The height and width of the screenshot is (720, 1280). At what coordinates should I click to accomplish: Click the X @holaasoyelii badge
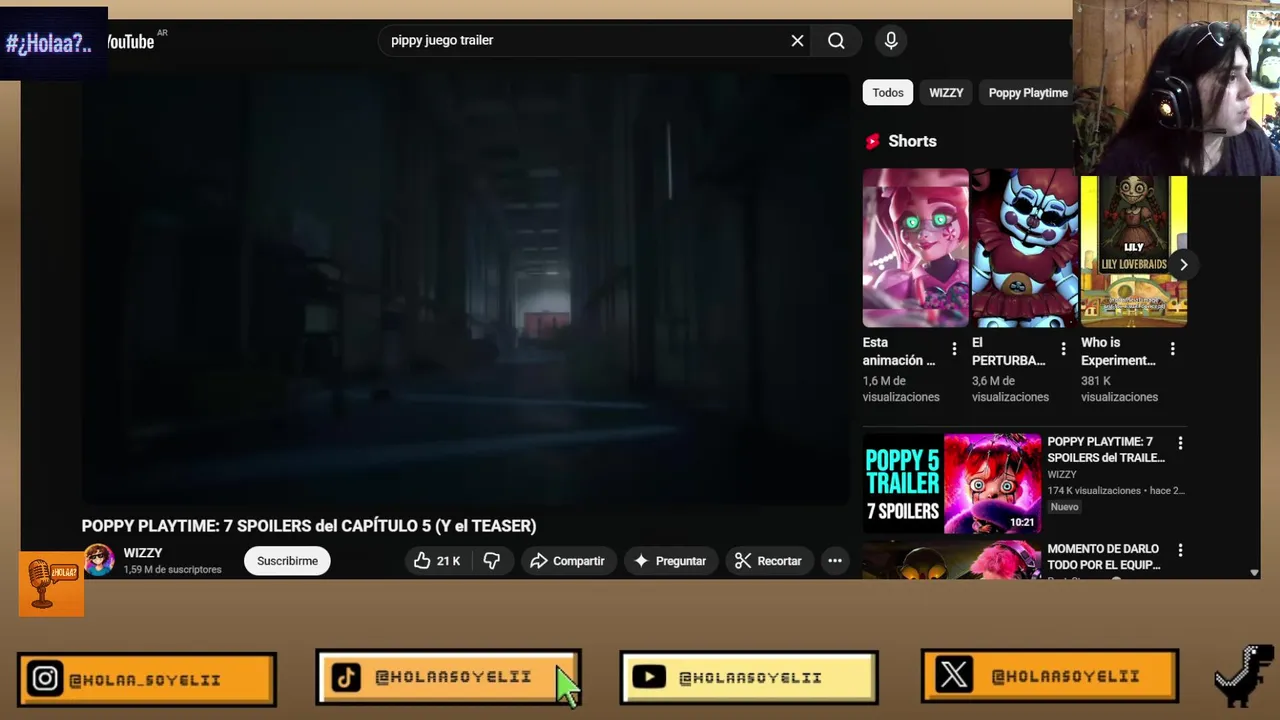1050,677
